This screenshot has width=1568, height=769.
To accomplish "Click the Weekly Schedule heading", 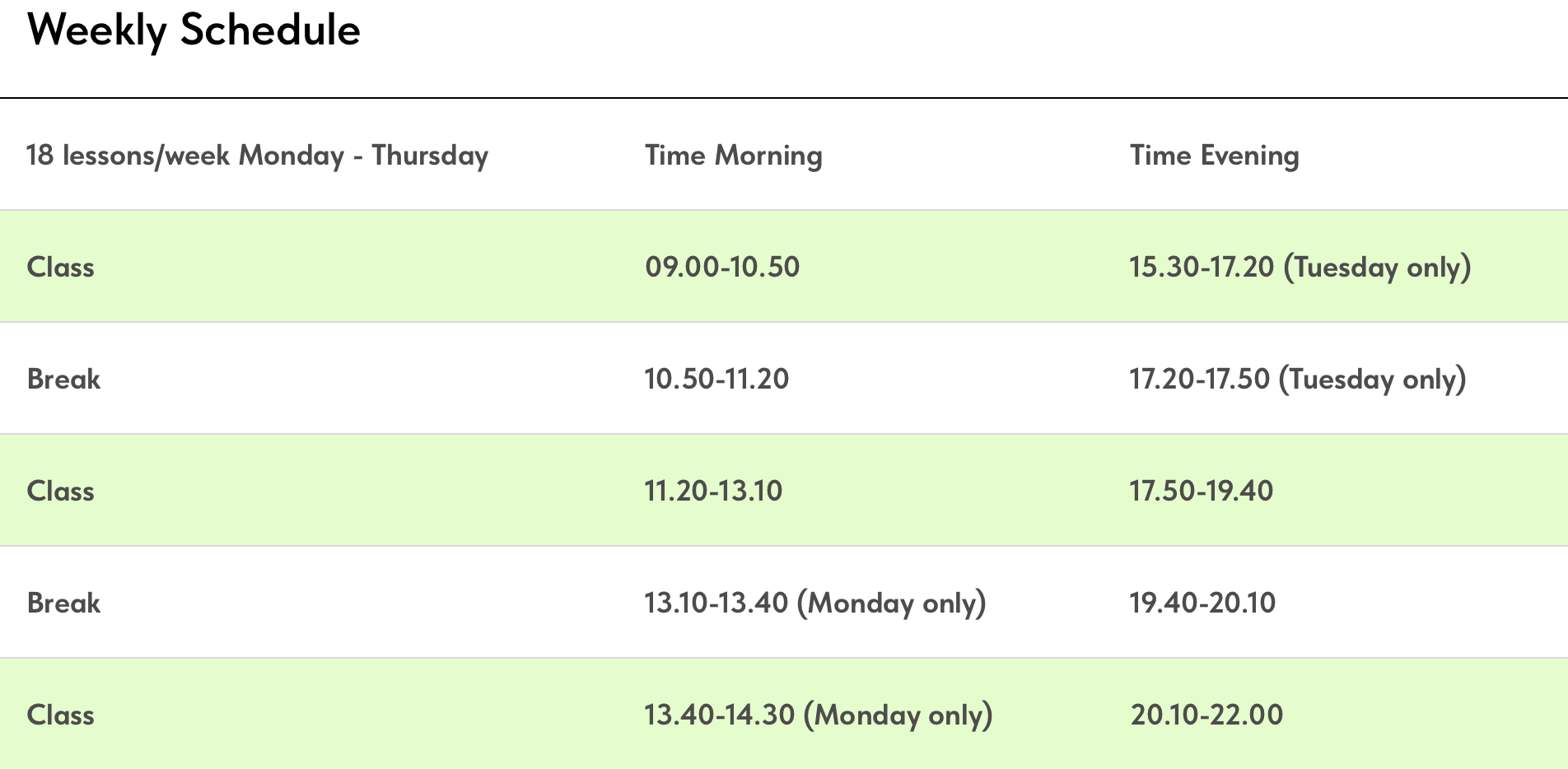I will tap(194, 31).
